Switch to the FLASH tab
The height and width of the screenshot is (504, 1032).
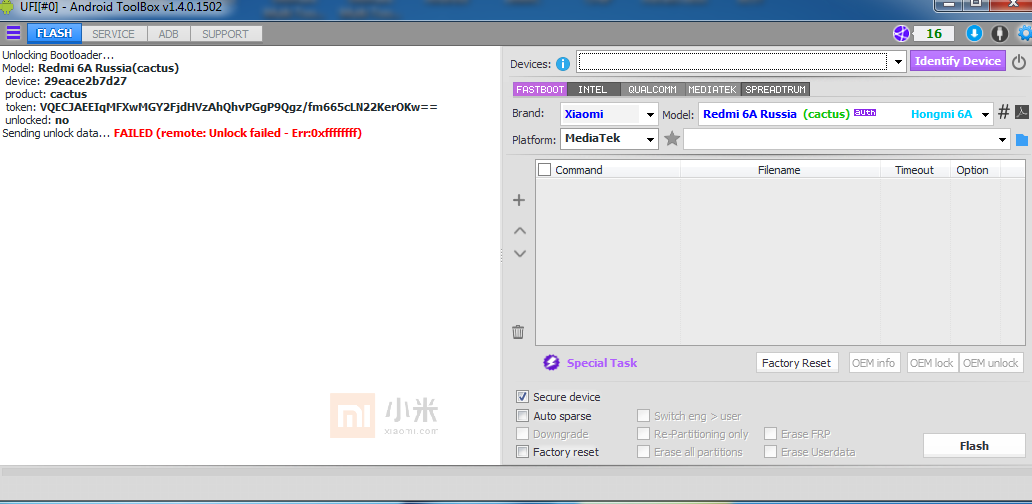click(55, 34)
